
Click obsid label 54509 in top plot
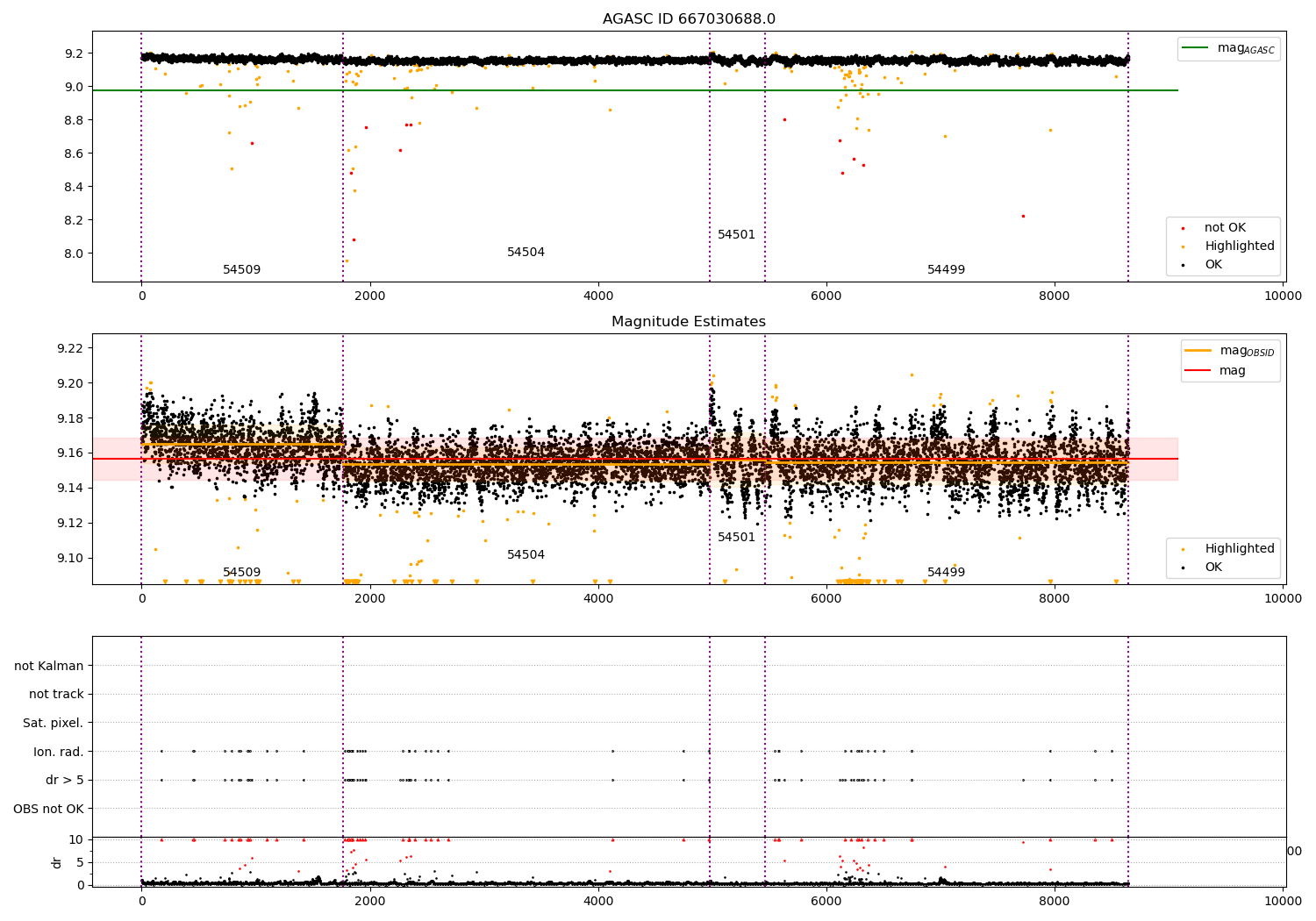pos(241,269)
